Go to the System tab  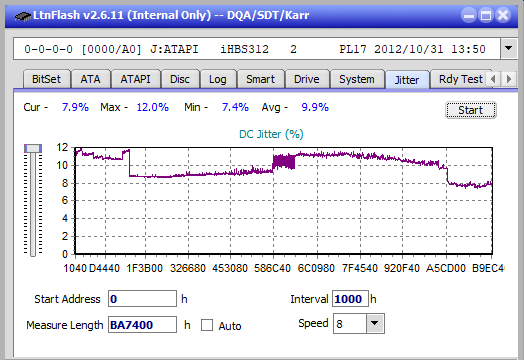coord(357,79)
